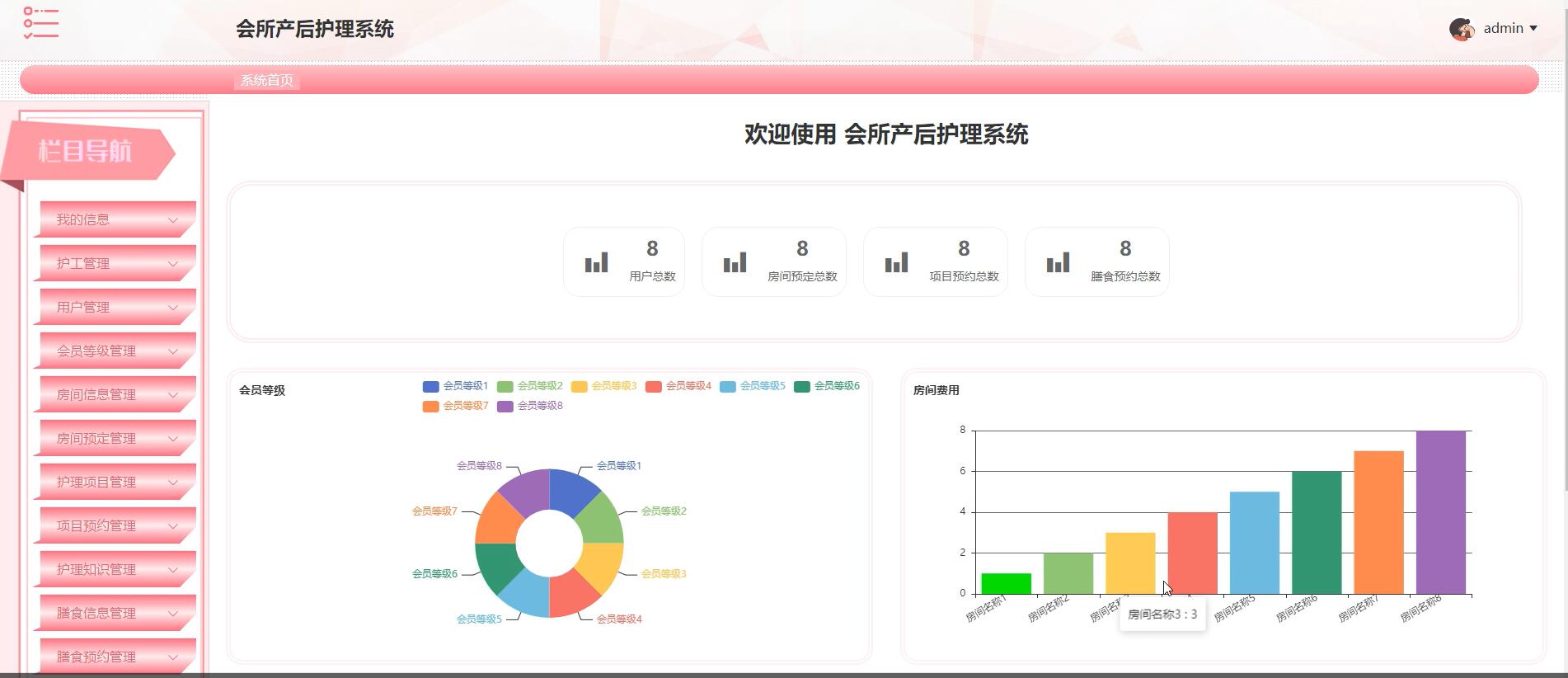Click the light blue 房间名称5 bar
This screenshot has height=678, width=1568.
coord(1254,543)
